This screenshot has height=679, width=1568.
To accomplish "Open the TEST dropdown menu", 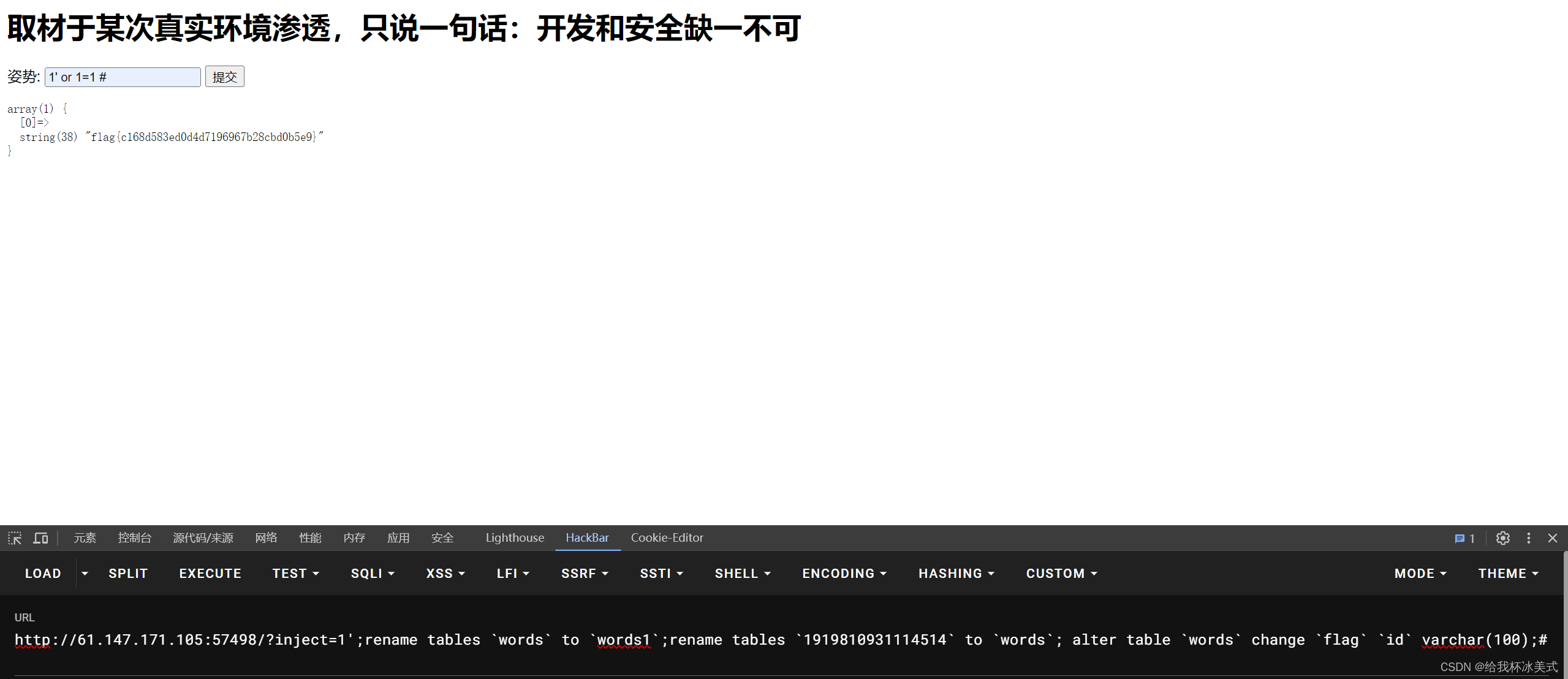I will point(296,574).
